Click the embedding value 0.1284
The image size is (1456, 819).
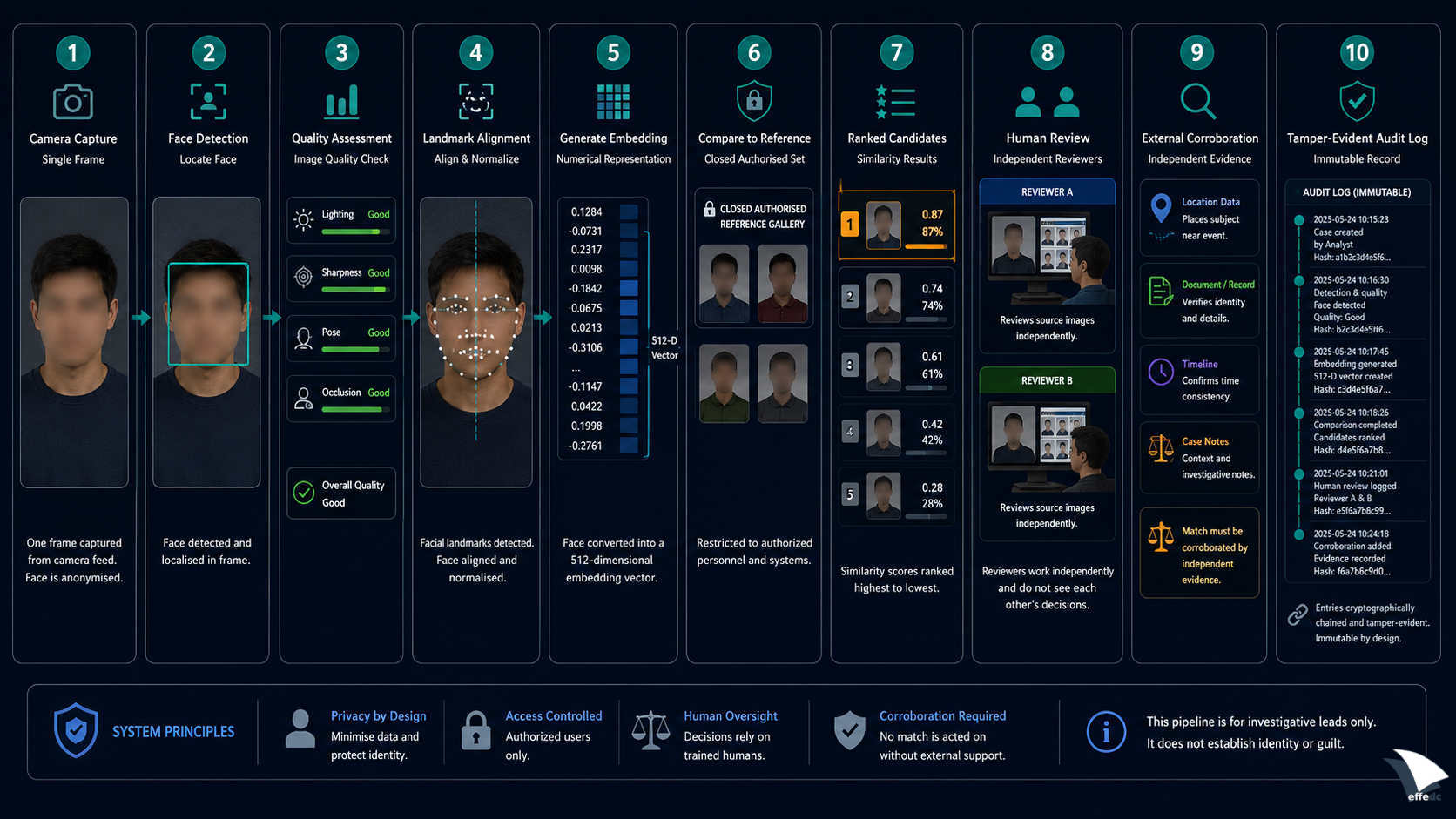(x=586, y=211)
